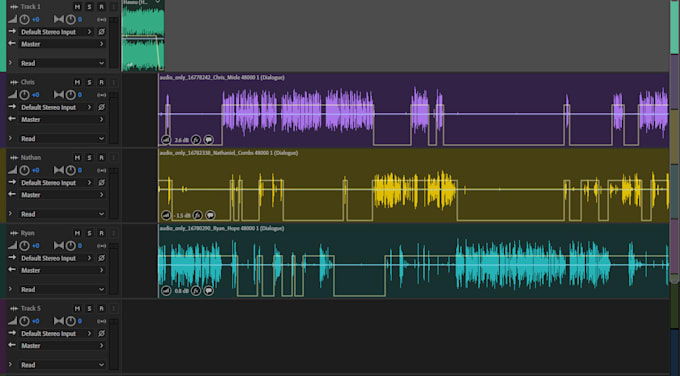The height and width of the screenshot is (376, 680).
Task: Open Nathan track Master output dropdown
Action: 62,195
